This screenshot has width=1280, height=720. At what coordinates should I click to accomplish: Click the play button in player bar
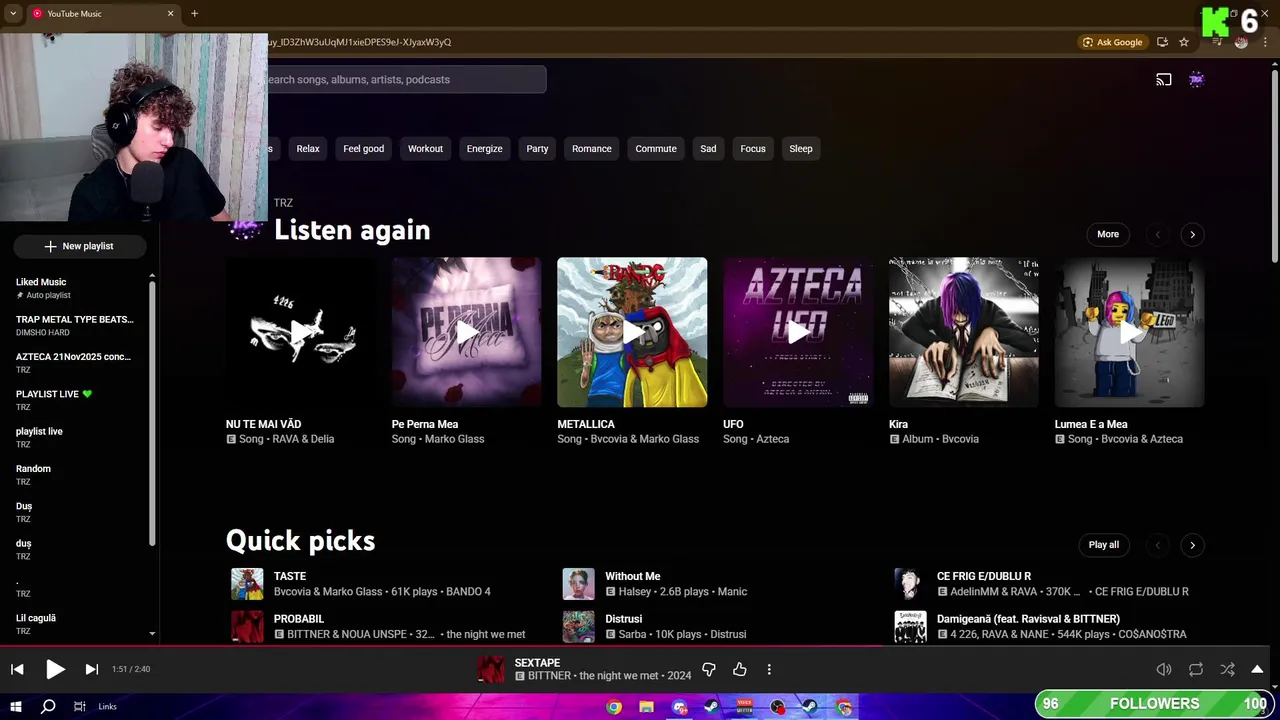pos(55,669)
